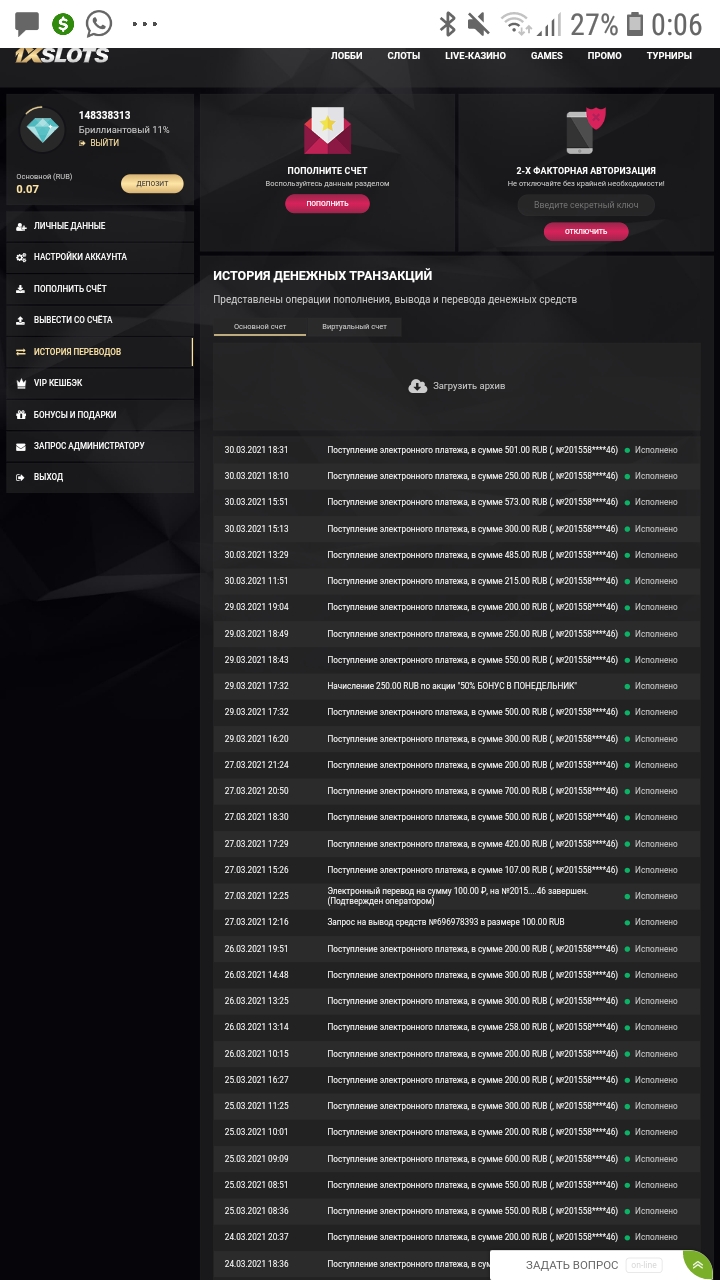Image resolution: width=720 pixels, height=1280 pixels.
Task: Tap the diamond VIP status avatar icon
Action: click(x=42, y=130)
